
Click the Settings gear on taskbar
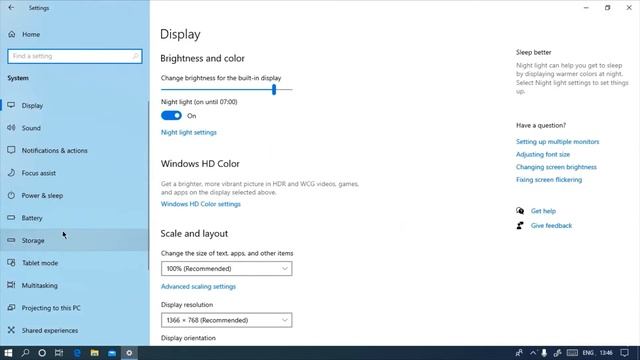tap(129, 353)
